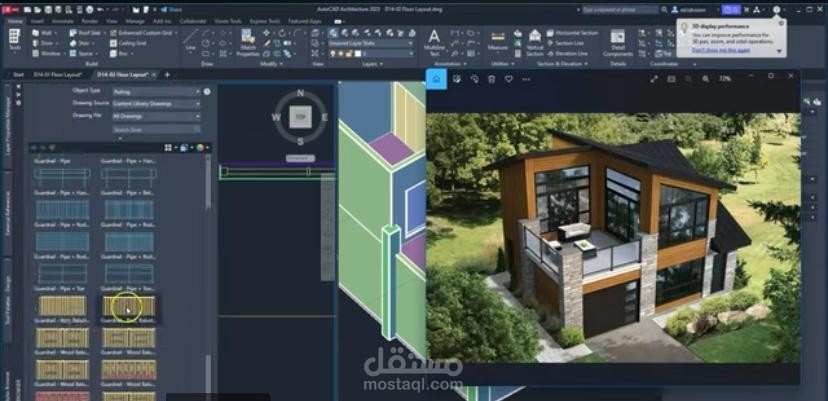This screenshot has width=828, height=401.
Task: Click the home icon in the image viewer
Action: 436,79
